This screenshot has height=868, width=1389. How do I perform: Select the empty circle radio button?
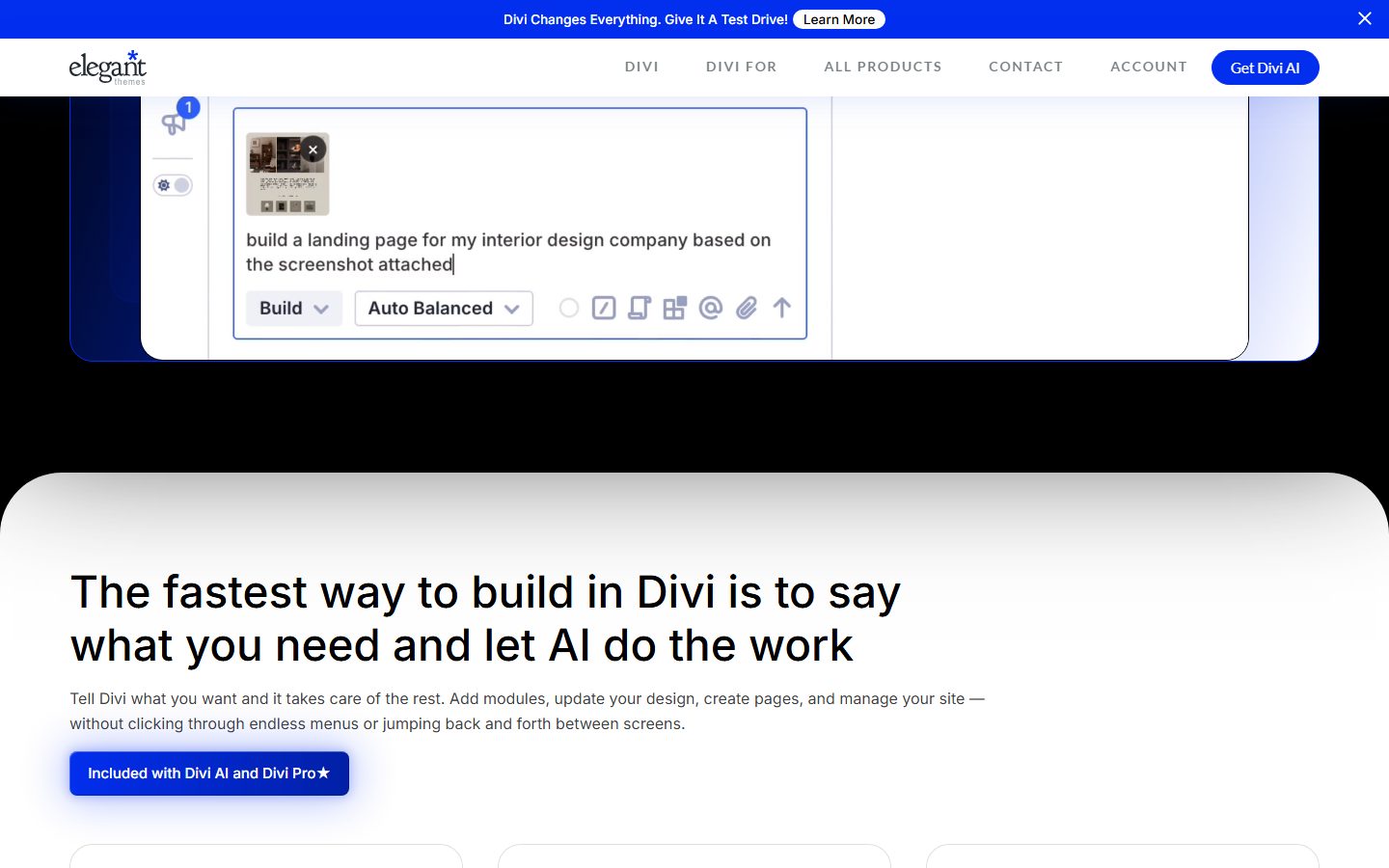pos(569,308)
